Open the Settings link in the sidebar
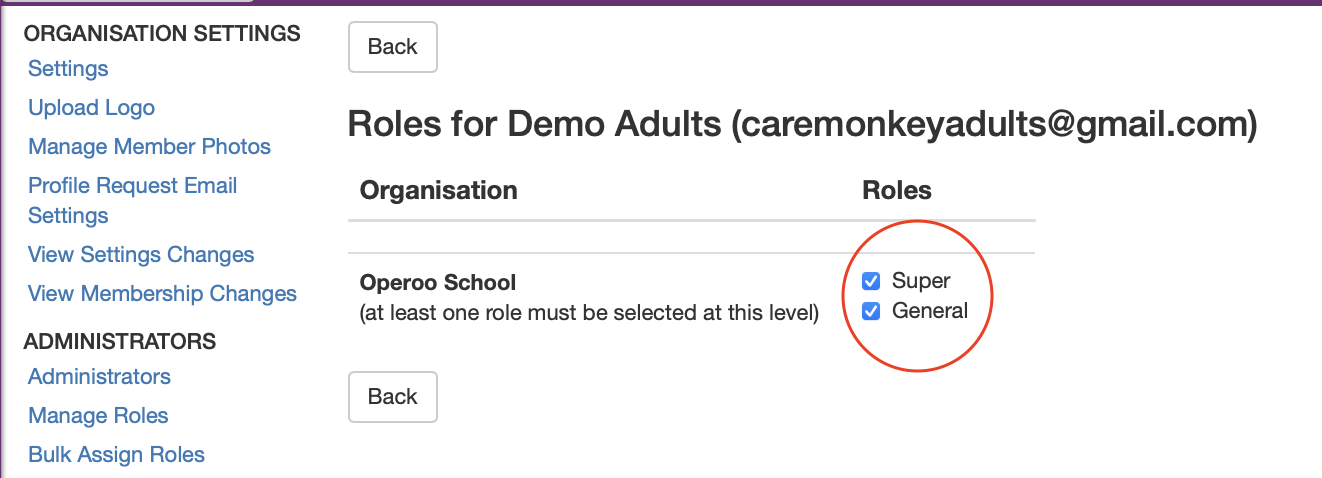Viewport: 1322px width, 478px height. (68, 69)
